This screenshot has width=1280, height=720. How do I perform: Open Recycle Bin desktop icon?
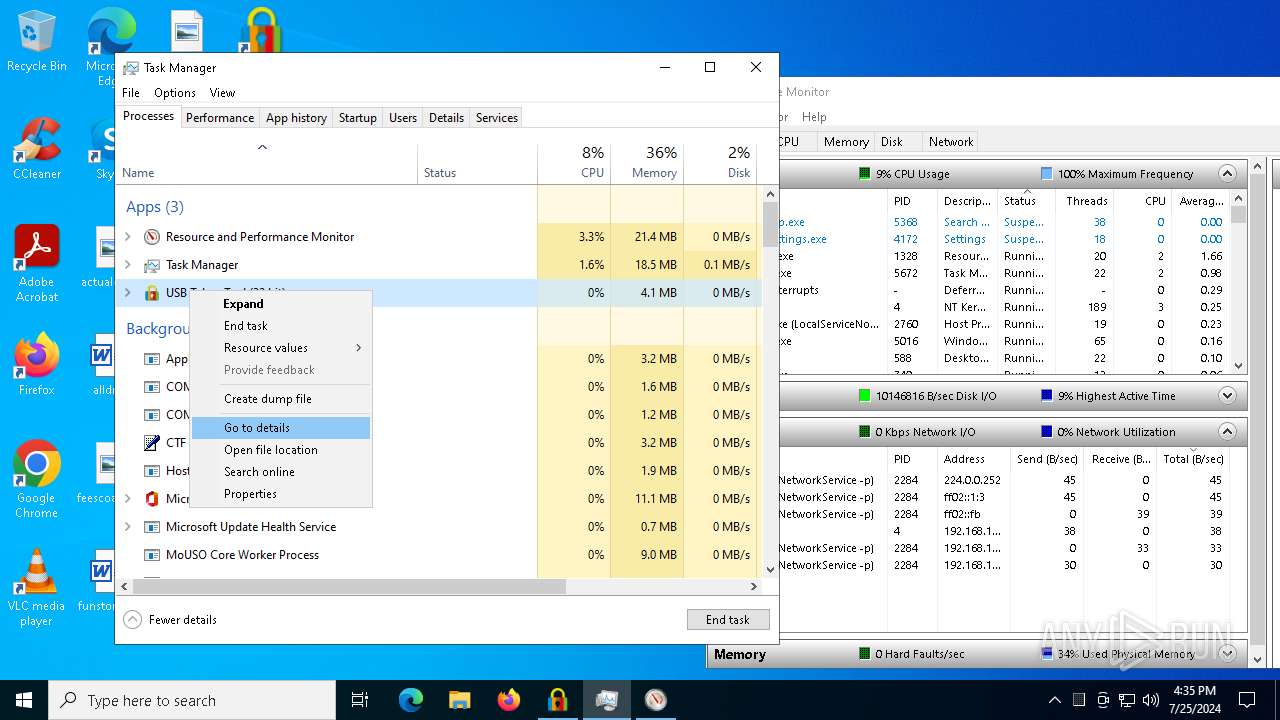pyautogui.click(x=37, y=42)
